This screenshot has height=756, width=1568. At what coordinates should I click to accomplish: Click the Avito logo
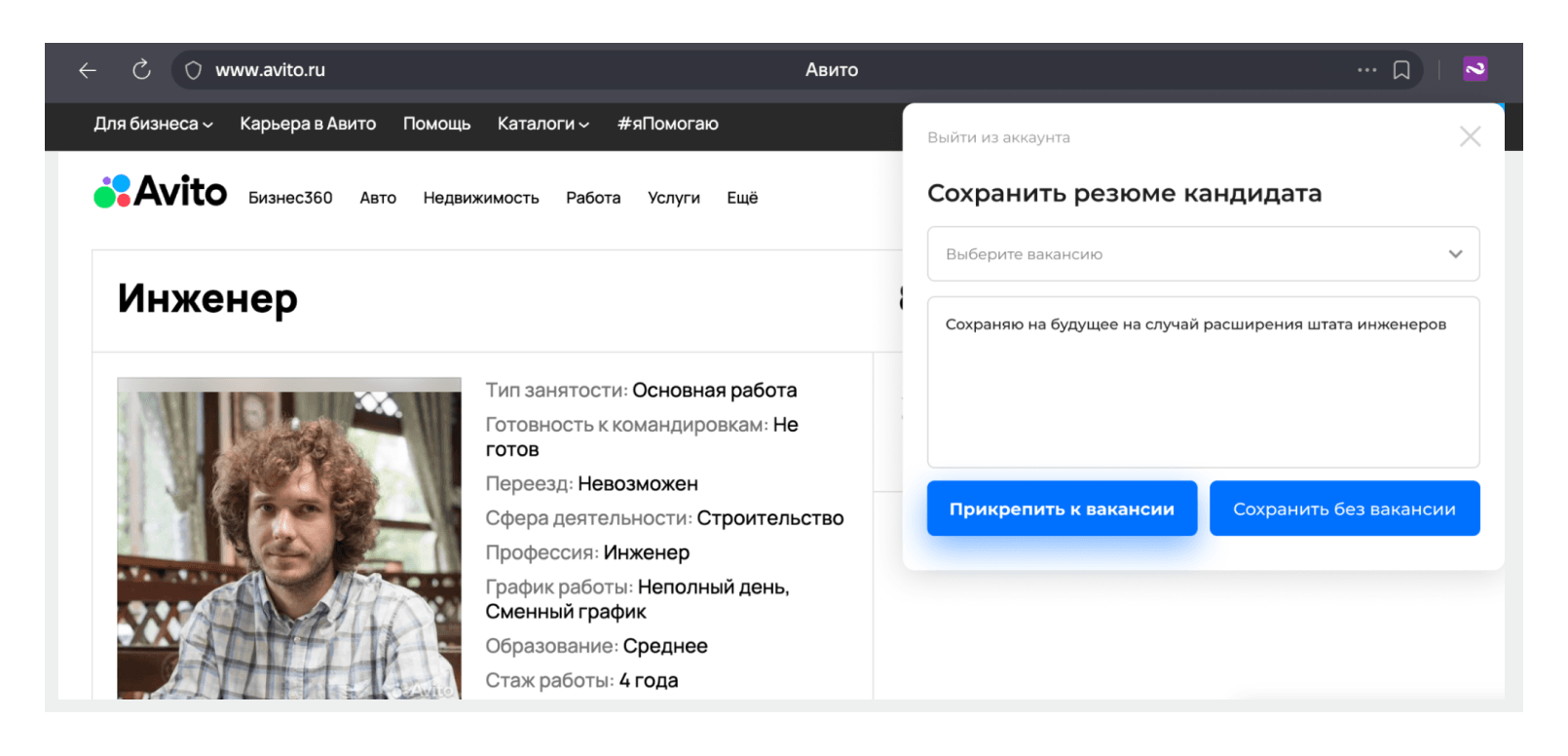point(161,192)
